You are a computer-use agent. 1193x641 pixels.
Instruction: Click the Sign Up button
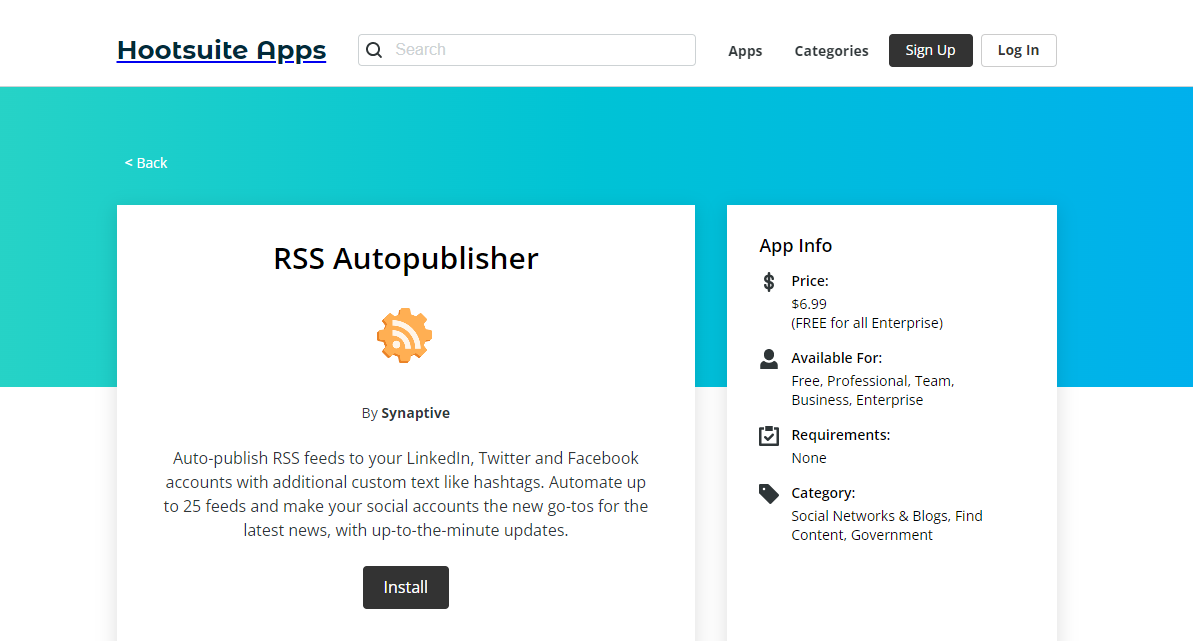click(x=931, y=50)
